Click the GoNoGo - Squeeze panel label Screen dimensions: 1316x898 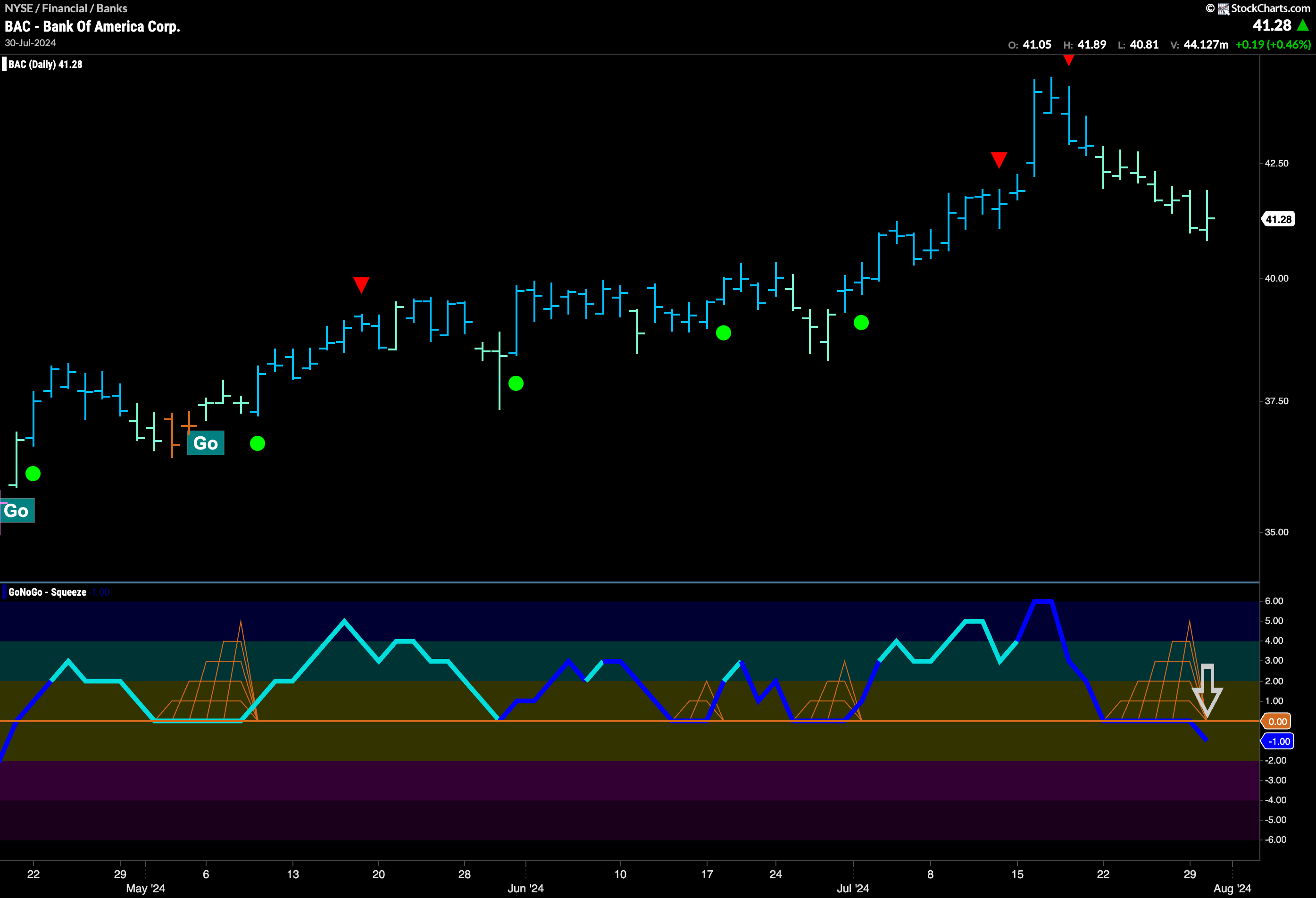(x=48, y=592)
